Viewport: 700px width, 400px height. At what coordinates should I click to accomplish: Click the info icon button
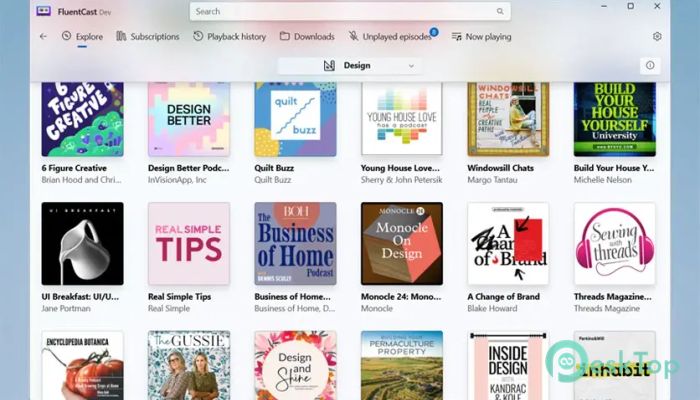[650, 66]
